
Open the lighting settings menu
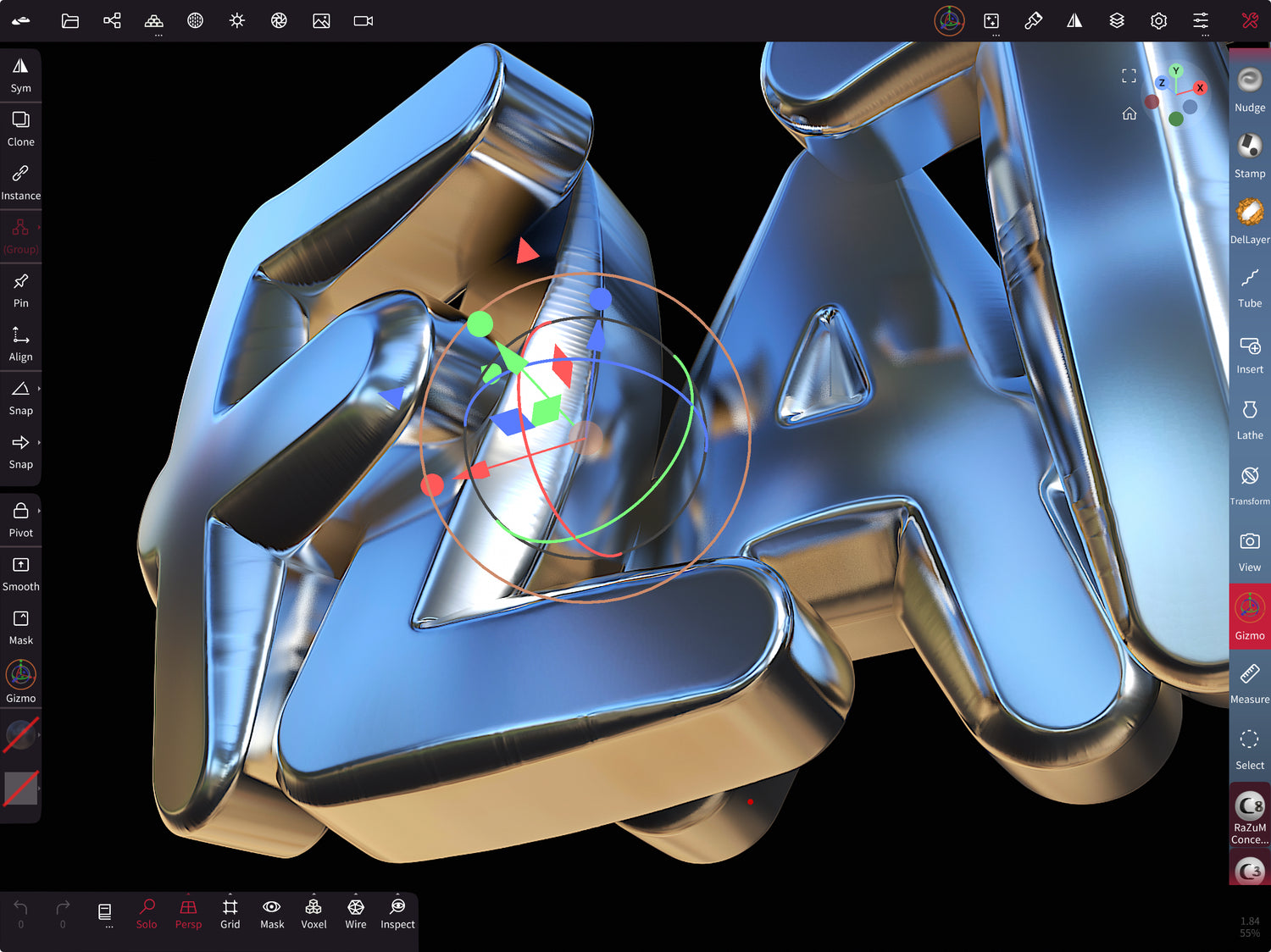pyautogui.click(x=237, y=21)
